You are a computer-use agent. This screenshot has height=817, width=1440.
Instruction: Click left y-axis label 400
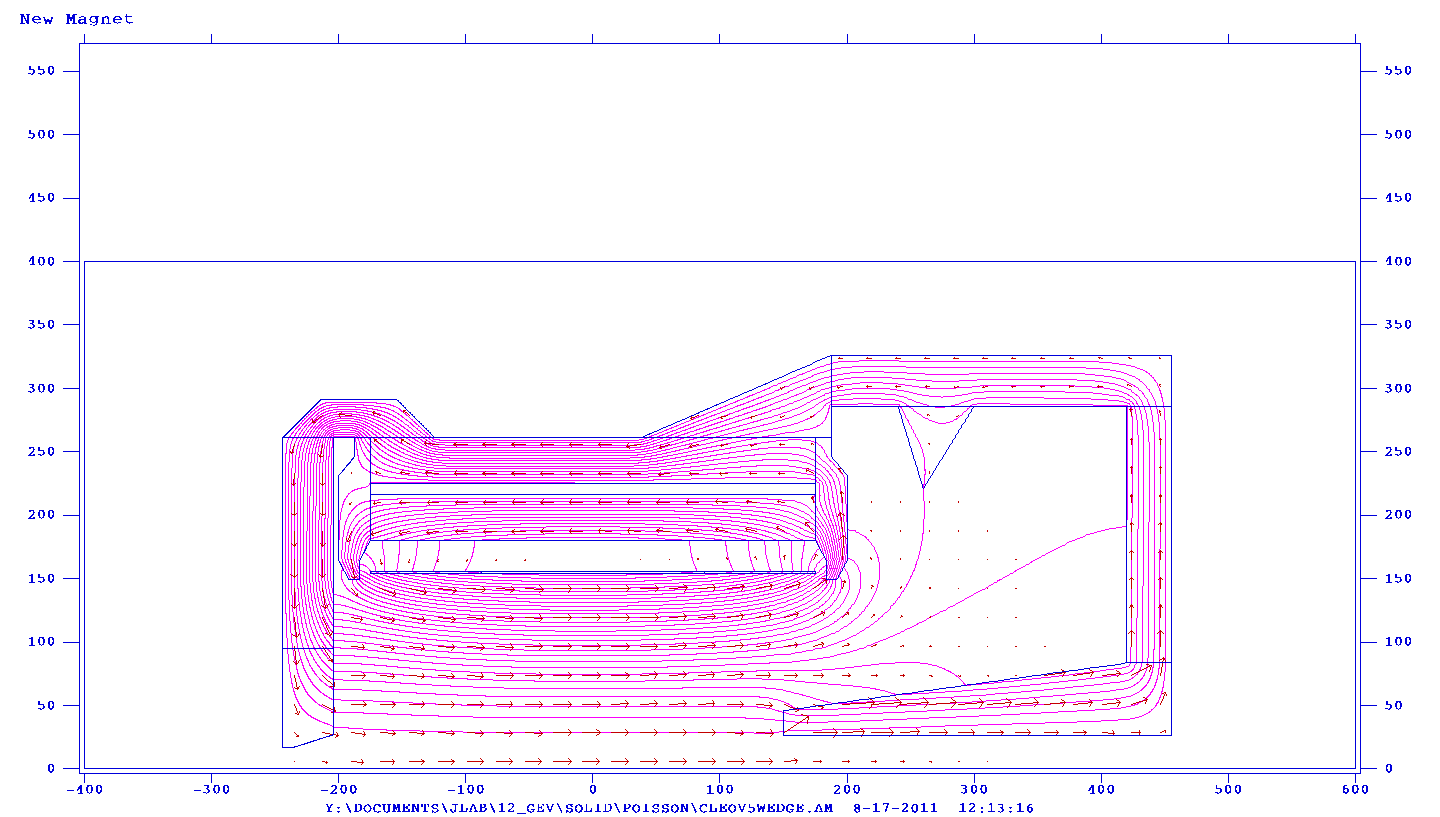41,261
